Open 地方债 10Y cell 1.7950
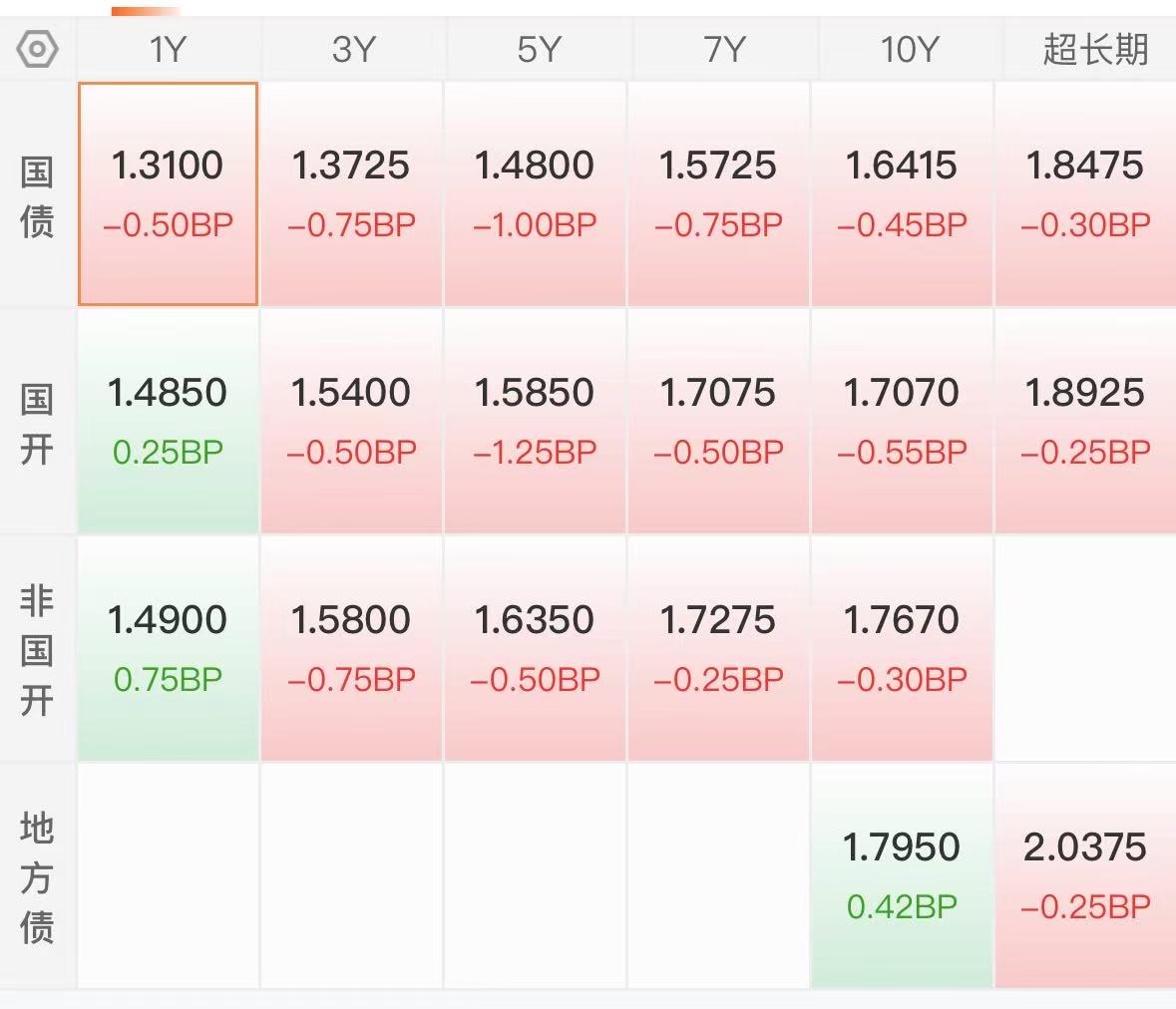Viewport: 1176px width, 1009px height. pos(902,875)
